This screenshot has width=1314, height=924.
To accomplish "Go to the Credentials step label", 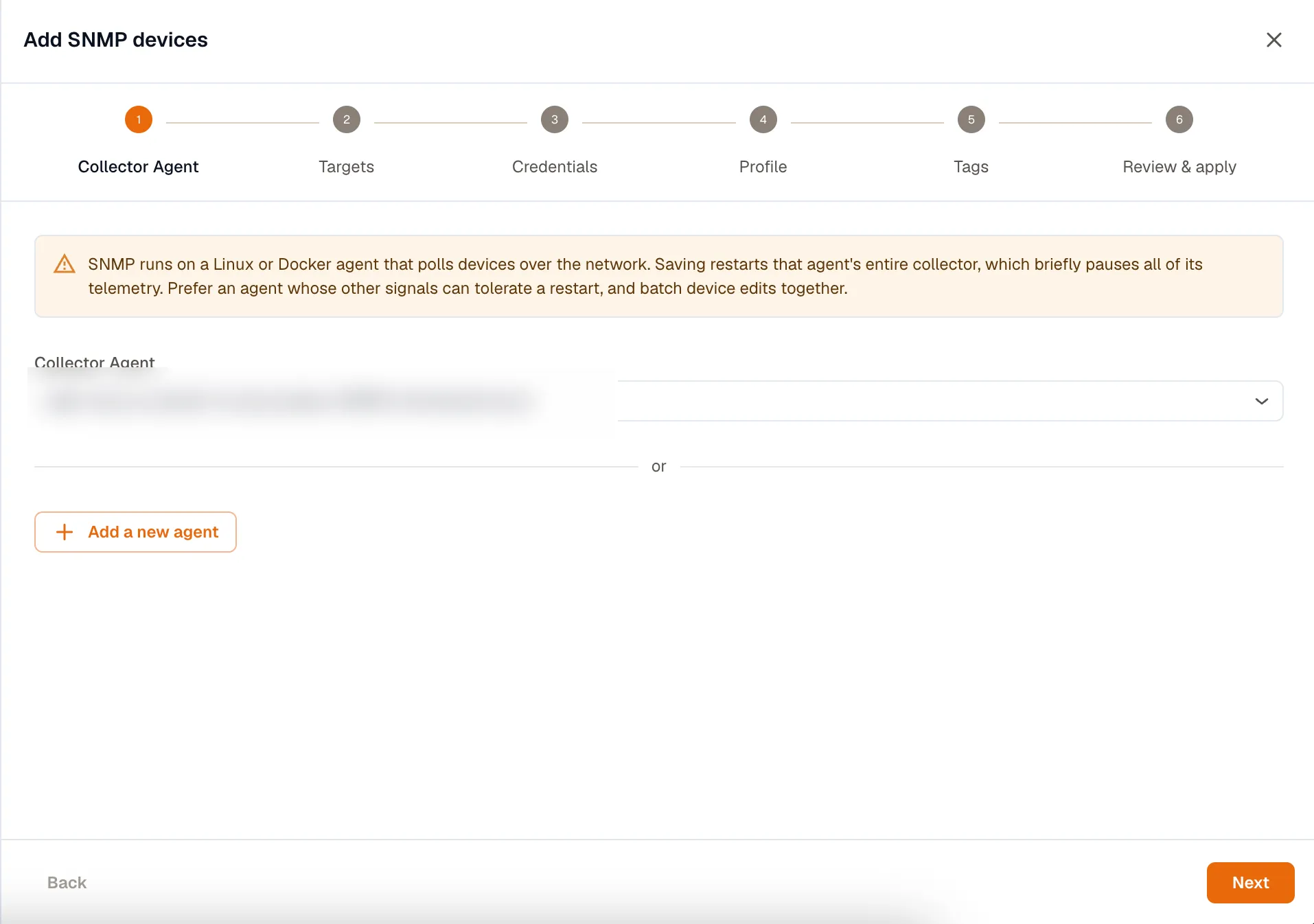I will pyautogui.click(x=554, y=167).
